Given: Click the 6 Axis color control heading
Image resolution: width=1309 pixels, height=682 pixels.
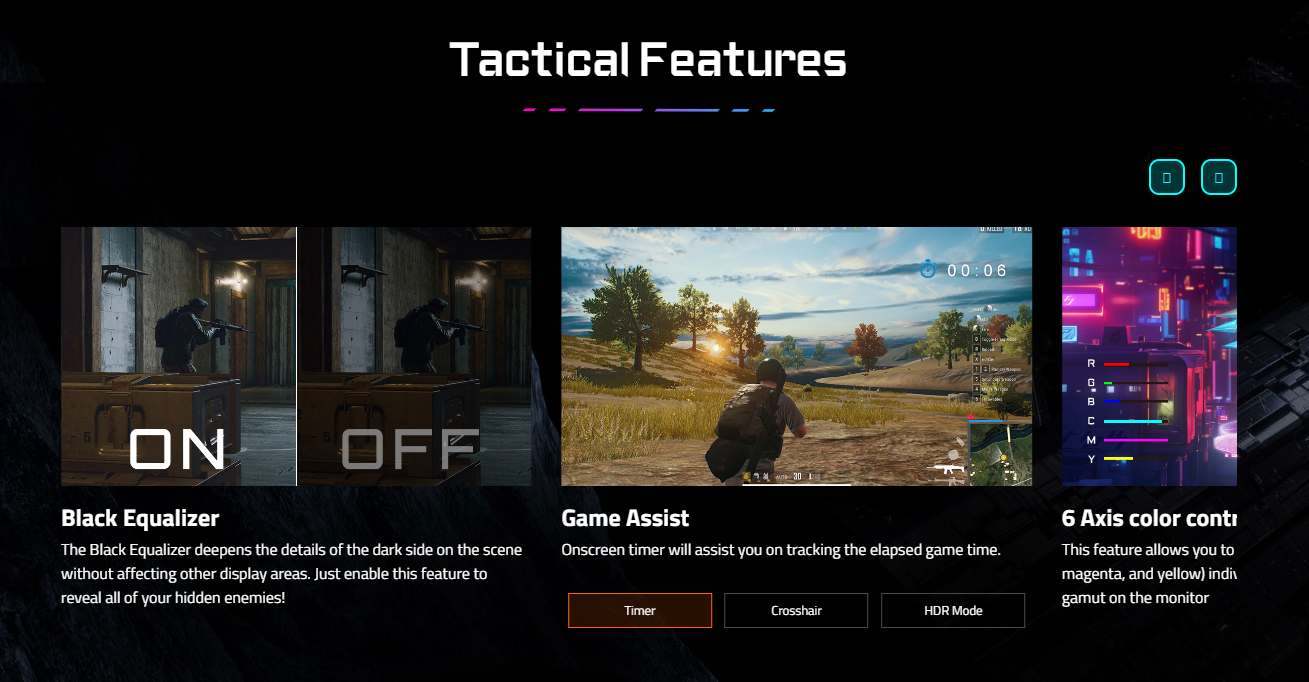Looking at the screenshot, I should pyautogui.click(x=1149, y=518).
